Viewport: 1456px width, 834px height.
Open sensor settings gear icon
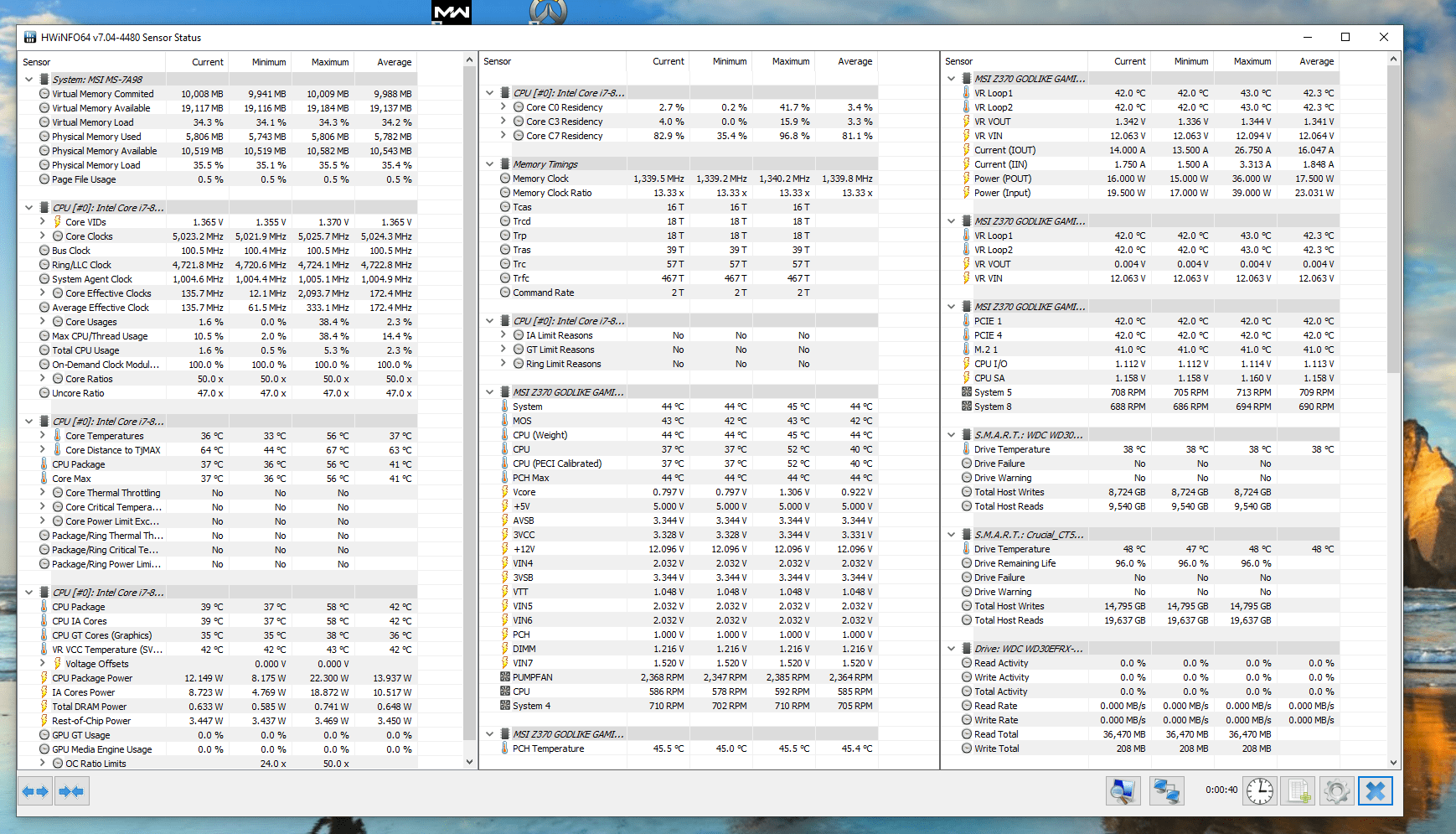pos(1337,791)
